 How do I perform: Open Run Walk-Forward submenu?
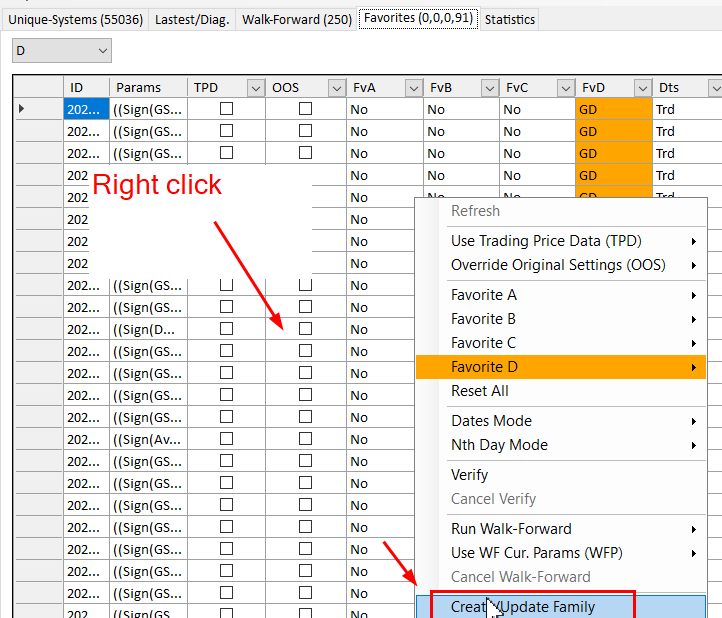[511, 529]
